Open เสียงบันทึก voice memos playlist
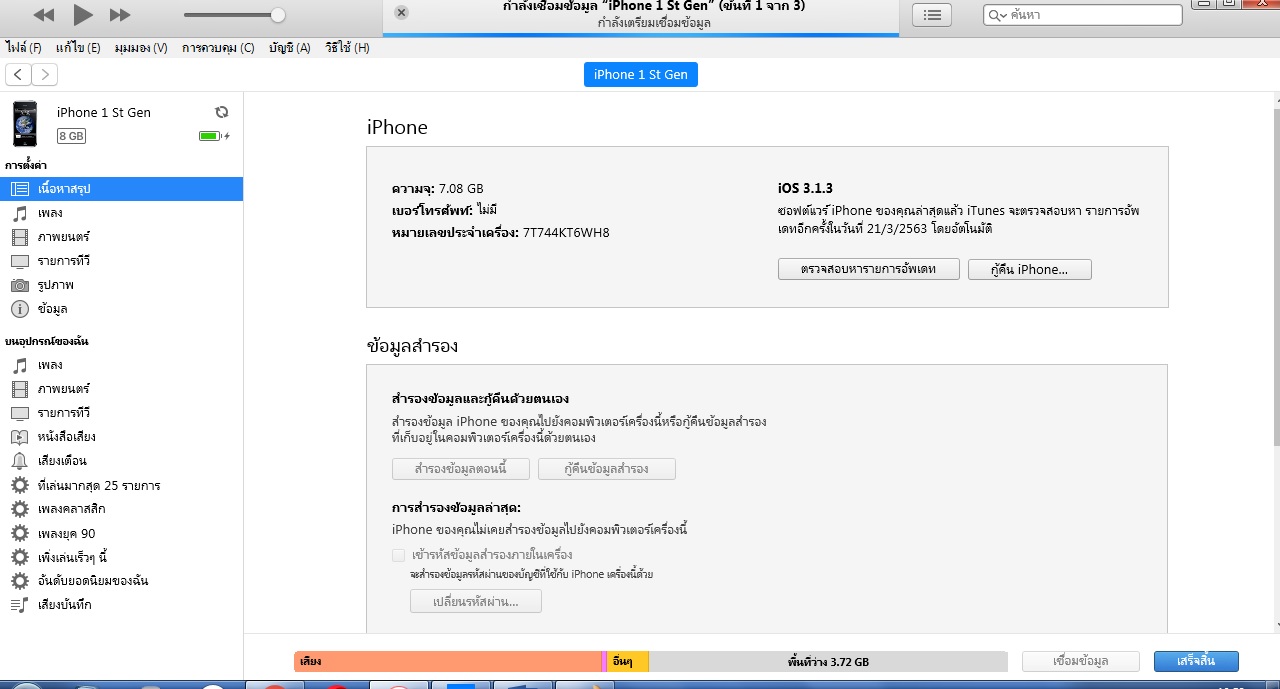This screenshot has width=1280, height=689. click(x=121, y=605)
